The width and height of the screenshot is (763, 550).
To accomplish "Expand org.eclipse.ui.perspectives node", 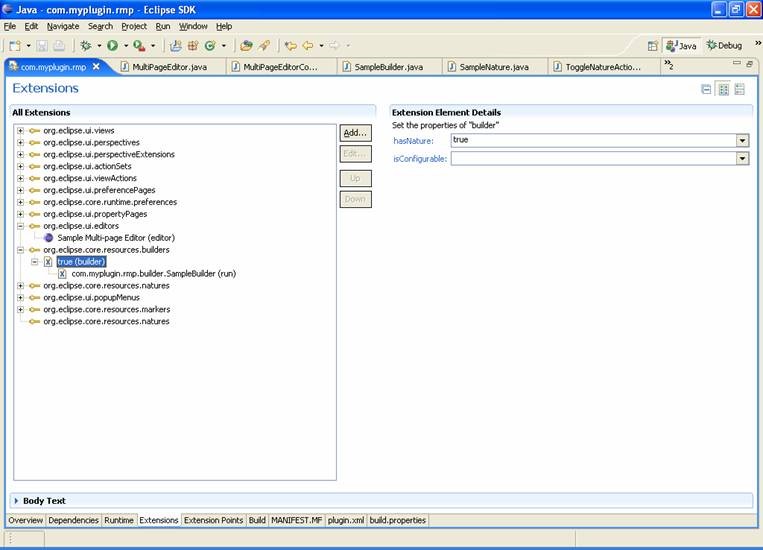I will click(20, 143).
